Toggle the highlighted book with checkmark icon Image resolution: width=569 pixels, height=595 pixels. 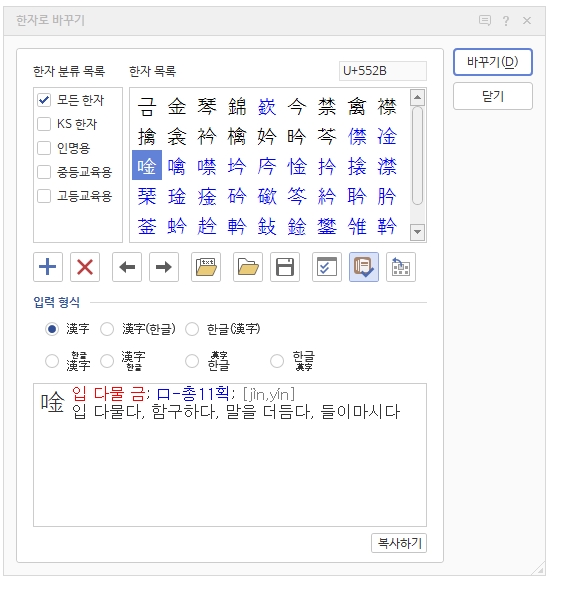pos(364,267)
